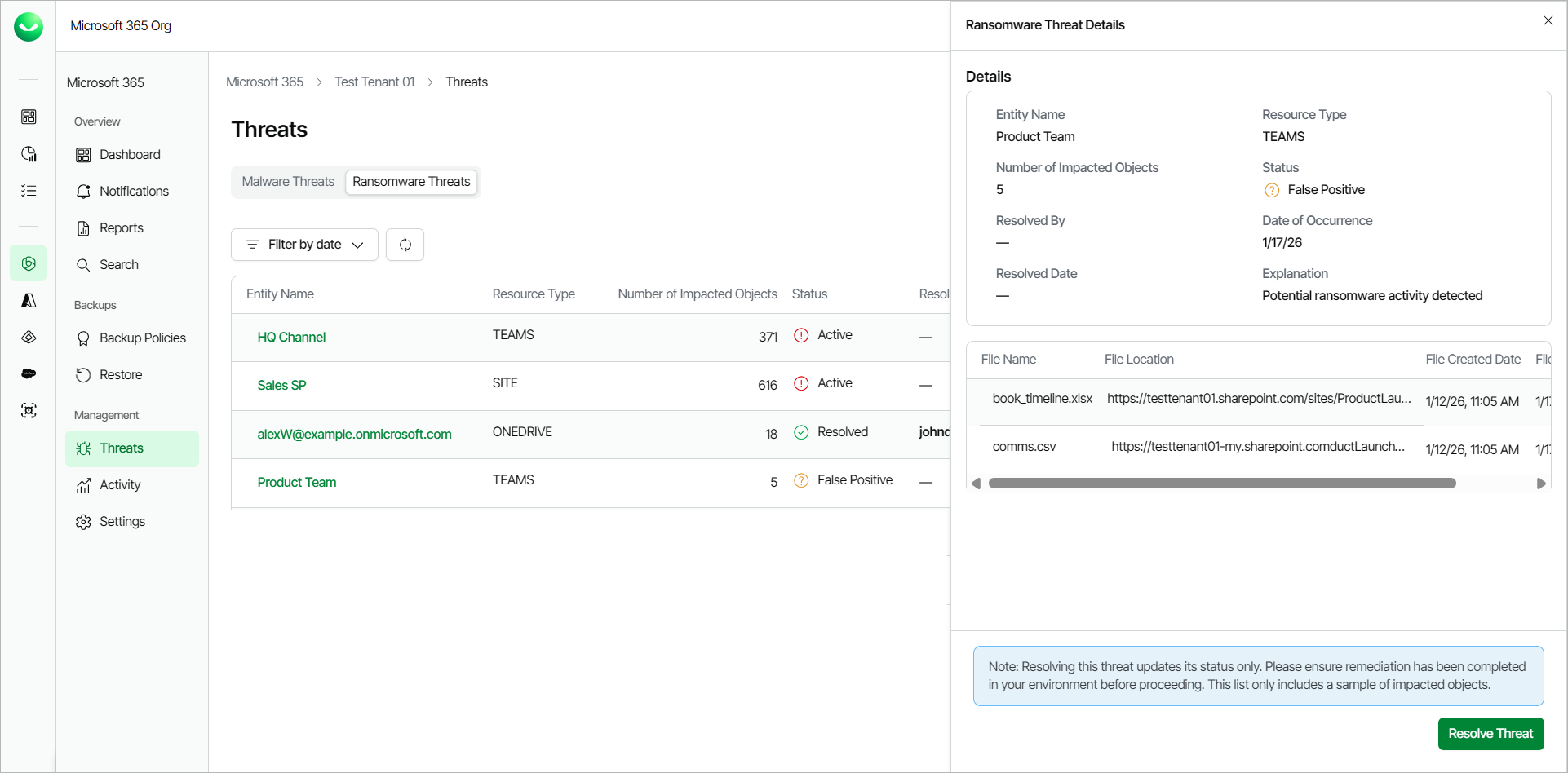Click the green app logo at top left

29,27
